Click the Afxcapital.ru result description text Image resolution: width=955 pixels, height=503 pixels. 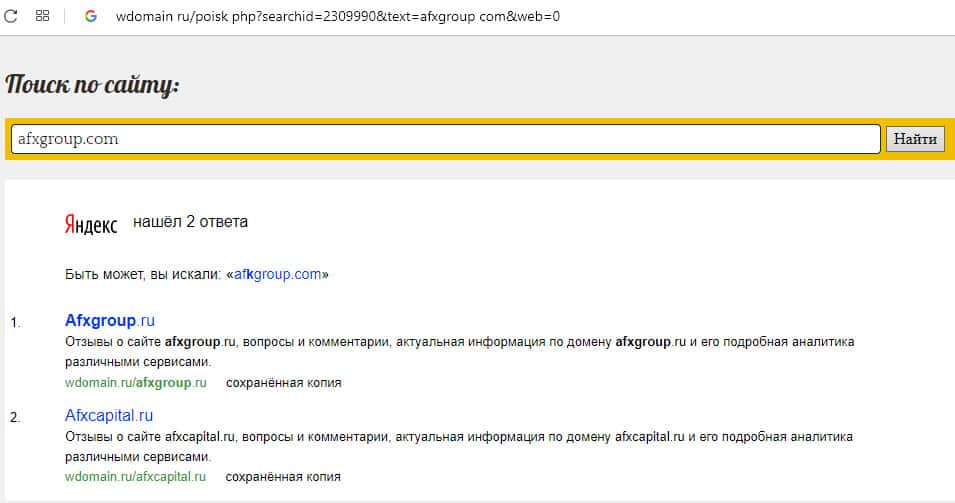[x=459, y=446]
